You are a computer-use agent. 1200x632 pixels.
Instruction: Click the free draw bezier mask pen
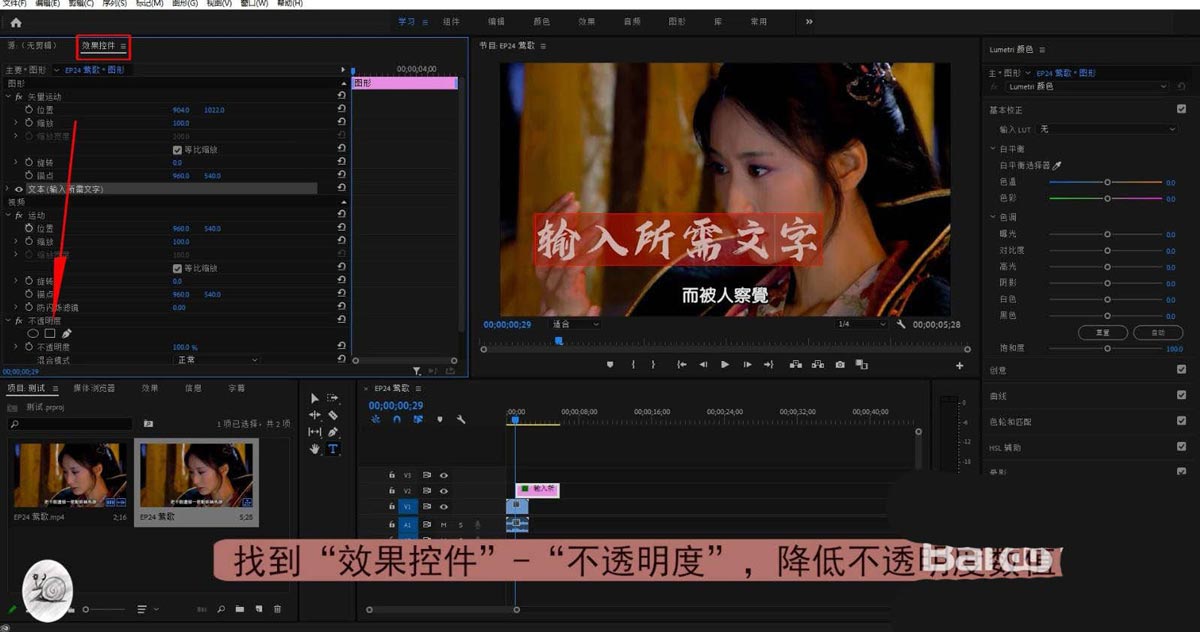pyautogui.click(x=67, y=333)
